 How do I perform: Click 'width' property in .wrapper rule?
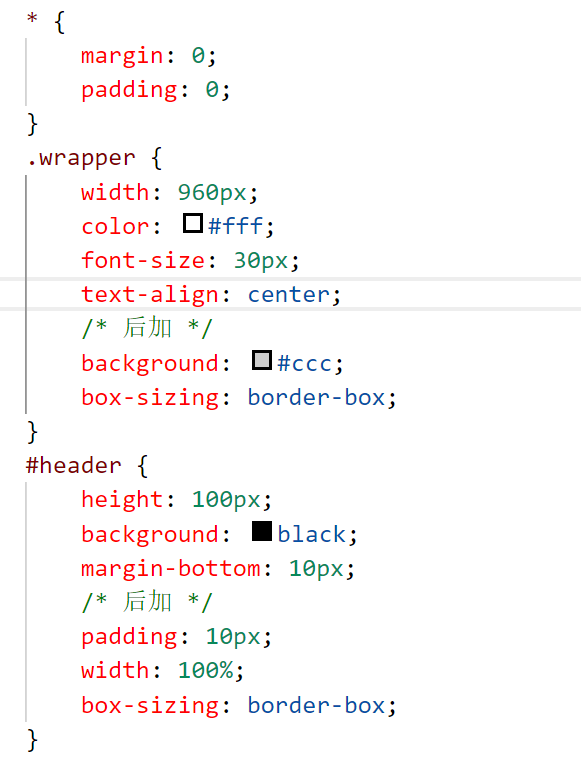click(x=115, y=192)
